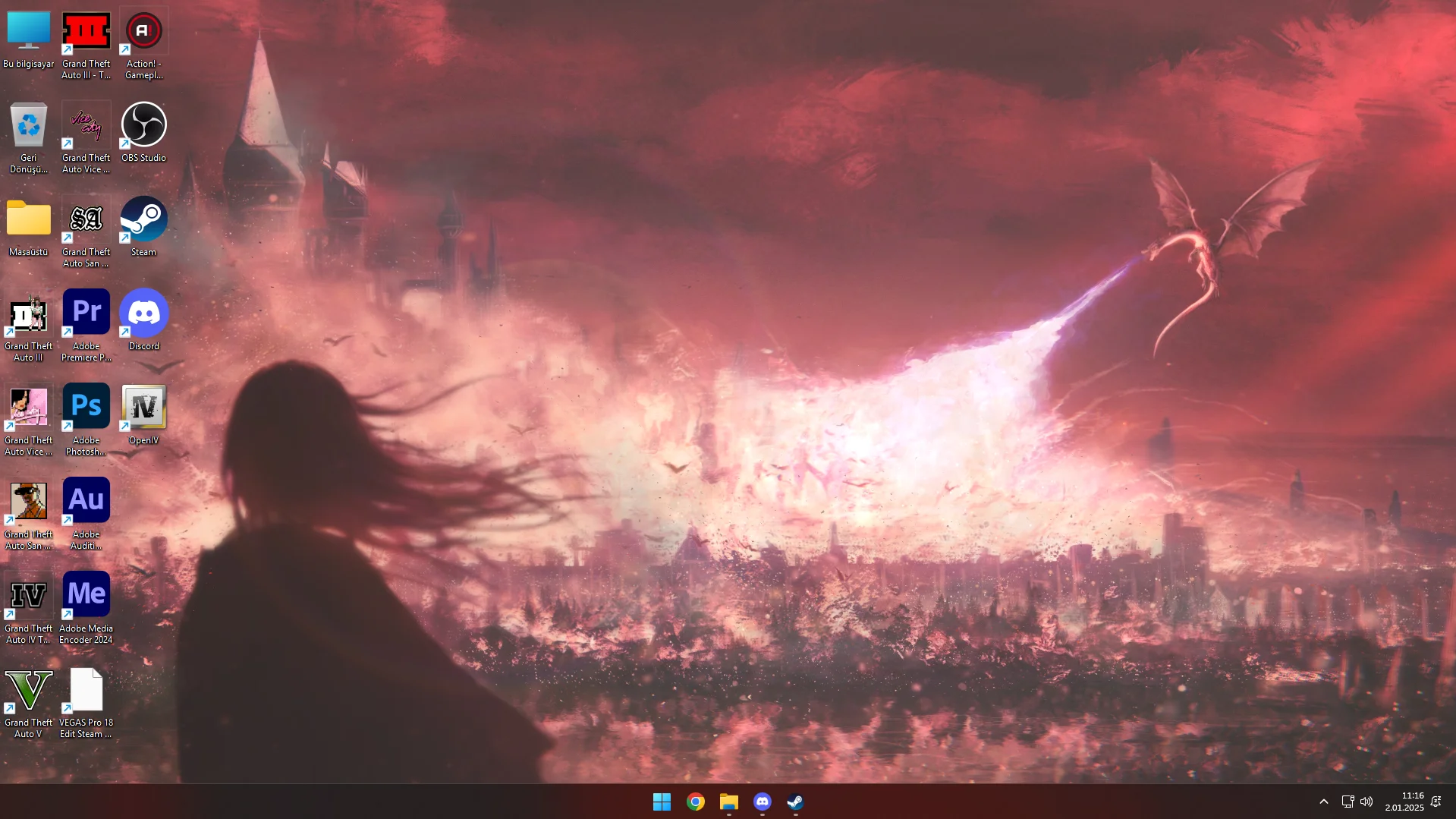
Task: Open File Explorer from taskbar
Action: (x=728, y=802)
